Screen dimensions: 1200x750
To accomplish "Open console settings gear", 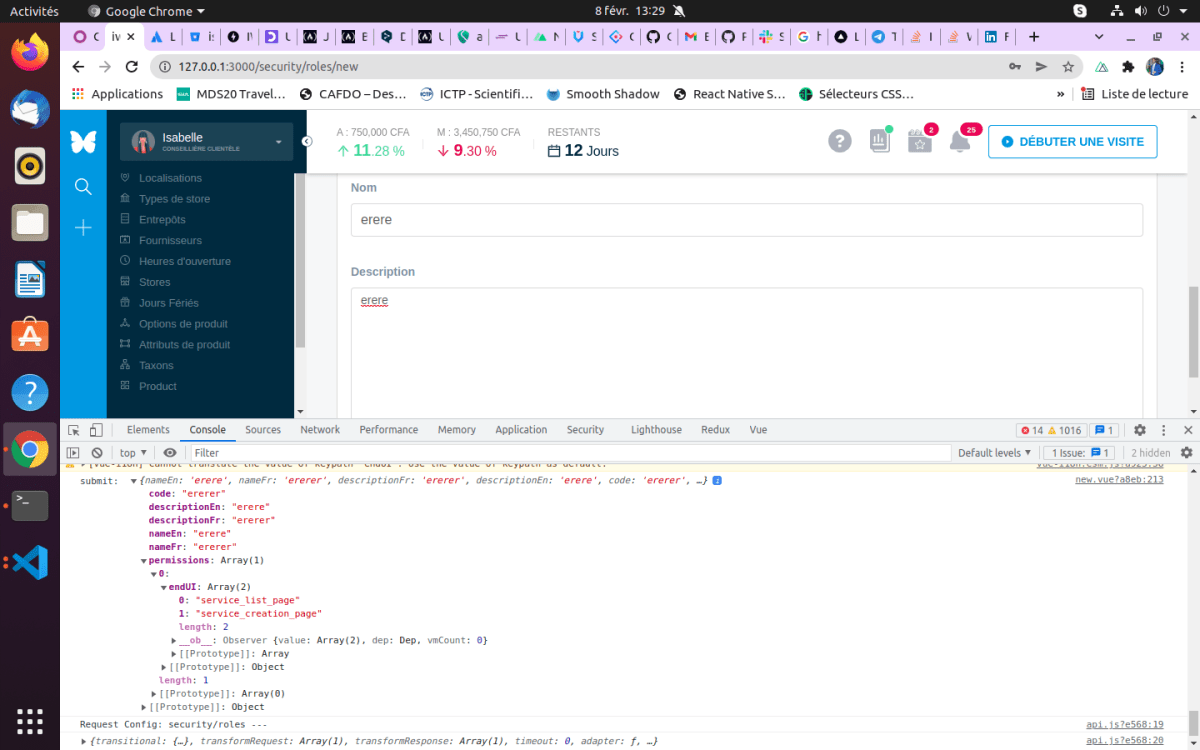I will click(x=1187, y=453).
